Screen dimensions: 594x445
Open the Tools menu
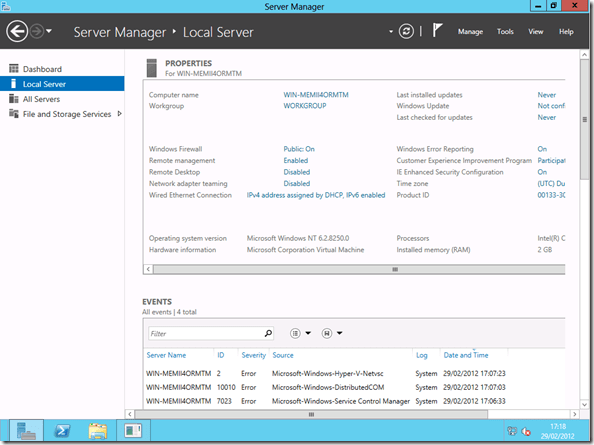tap(505, 32)
